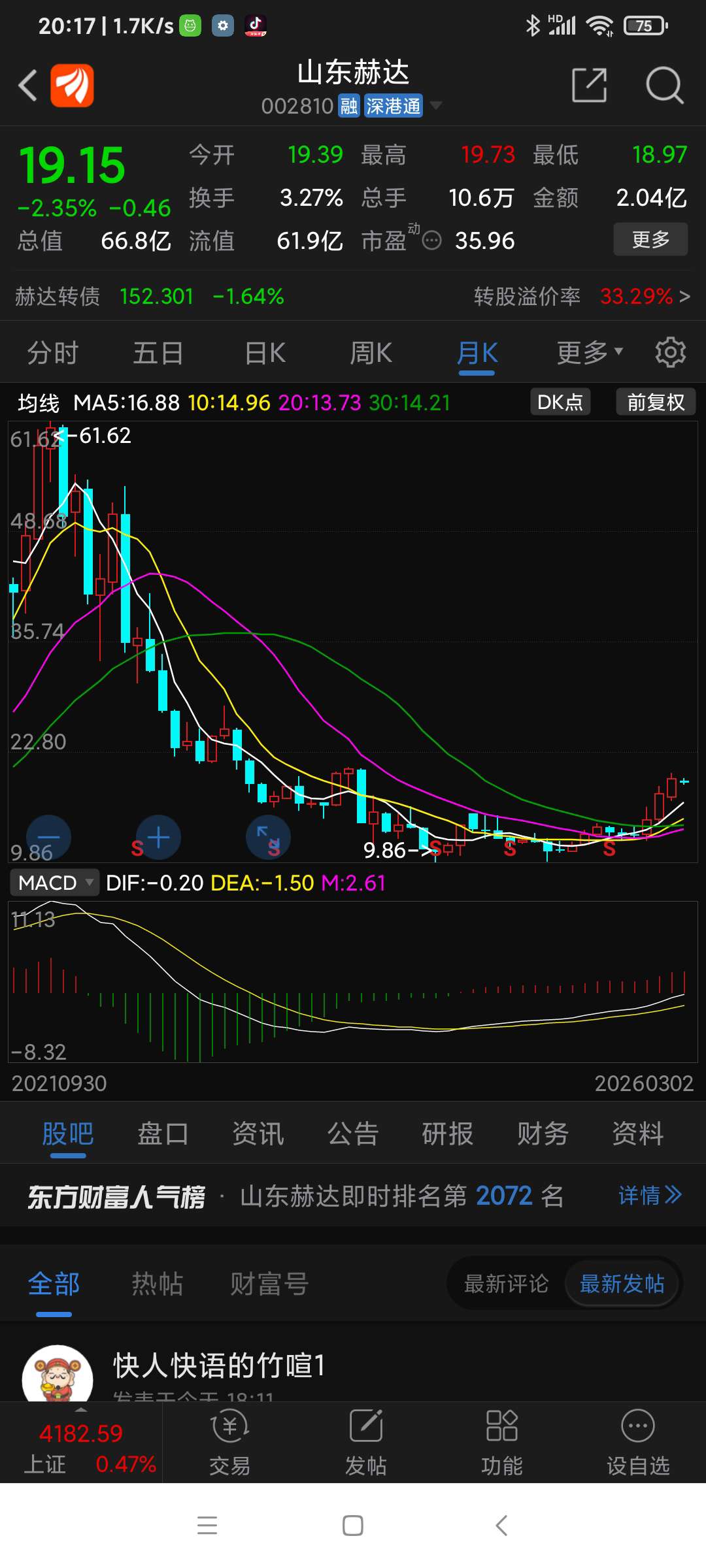The image size is (706, 1568).
Task: Open the 盘口 tab
Action: pyautogui.click(x=163, y=1134)
